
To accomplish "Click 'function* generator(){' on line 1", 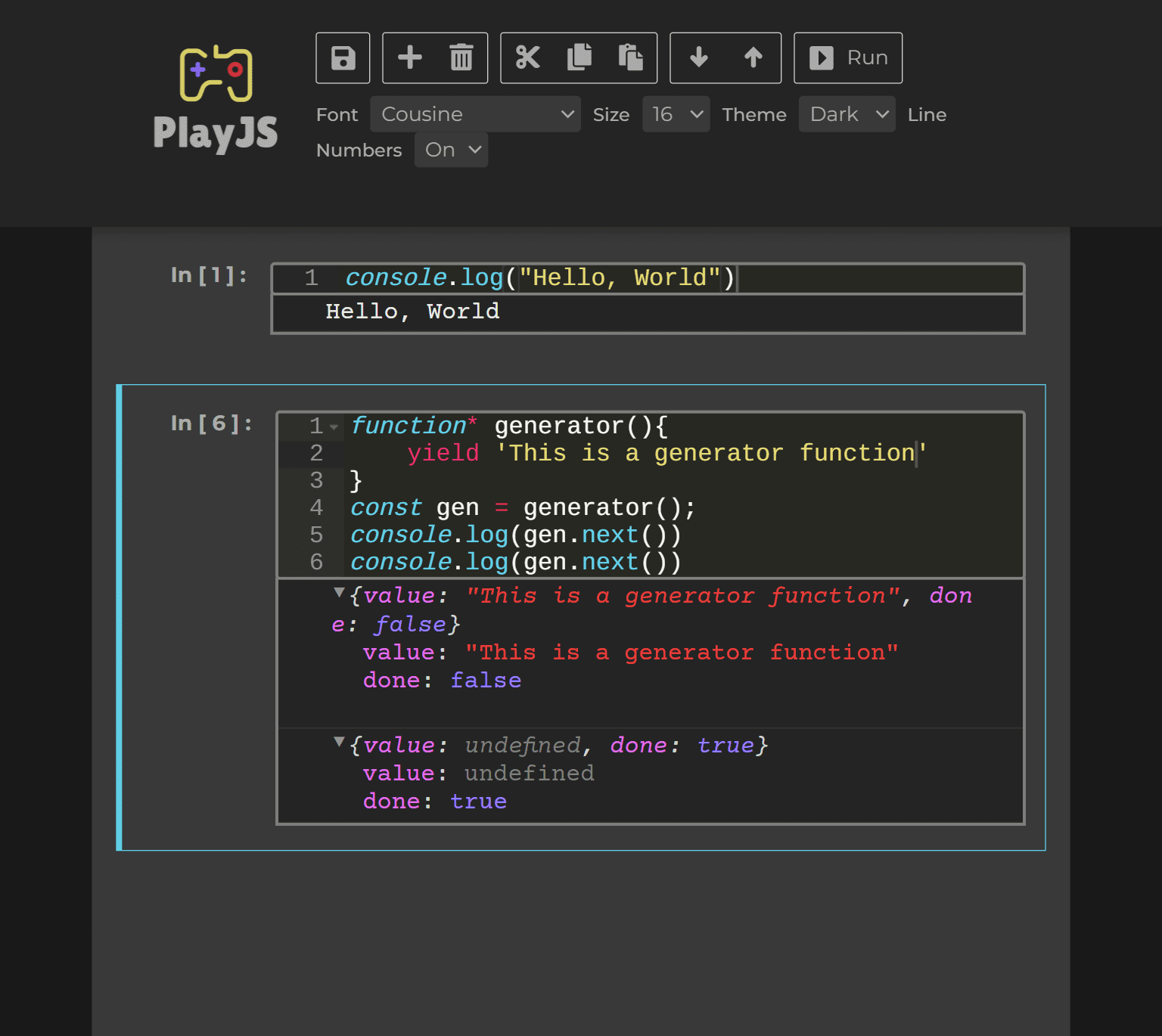I will pos(509,426).
